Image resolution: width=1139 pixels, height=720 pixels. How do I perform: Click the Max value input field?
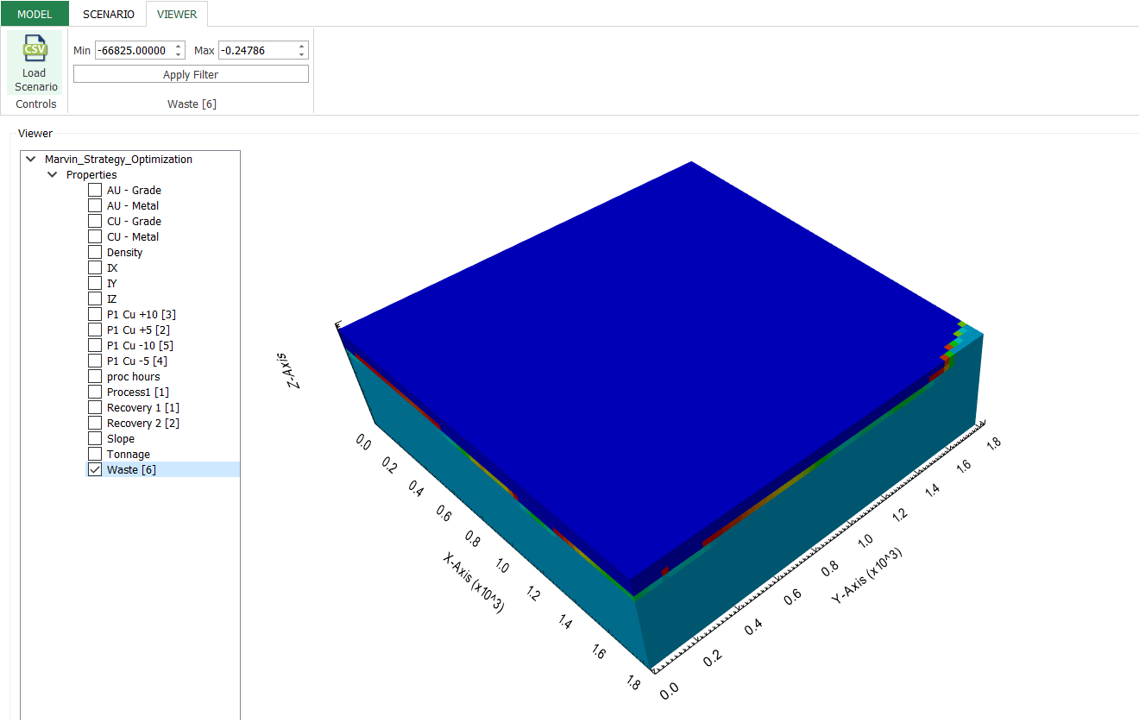tap(256, 50)
